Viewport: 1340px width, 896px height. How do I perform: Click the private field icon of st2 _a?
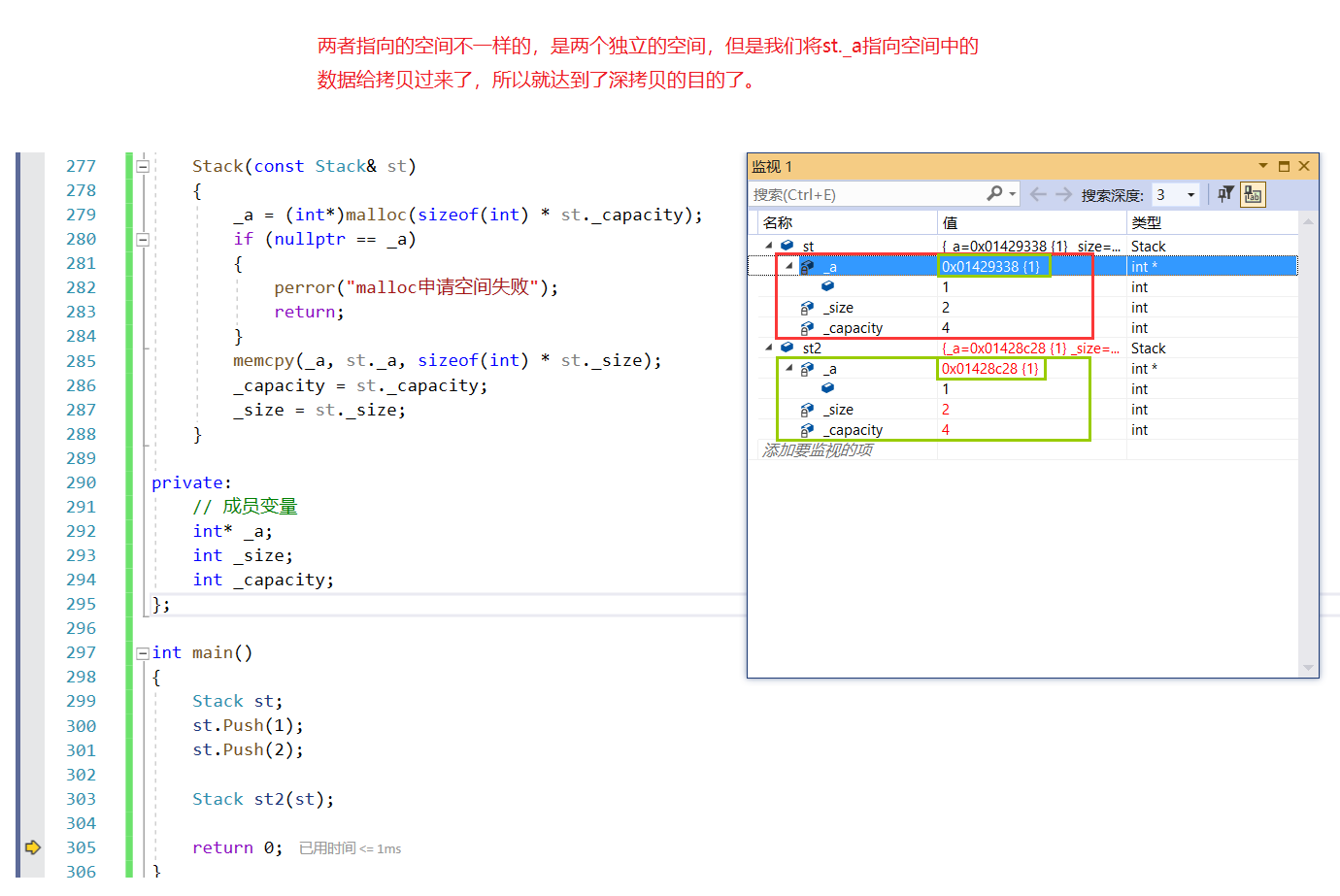click(807, 369)
